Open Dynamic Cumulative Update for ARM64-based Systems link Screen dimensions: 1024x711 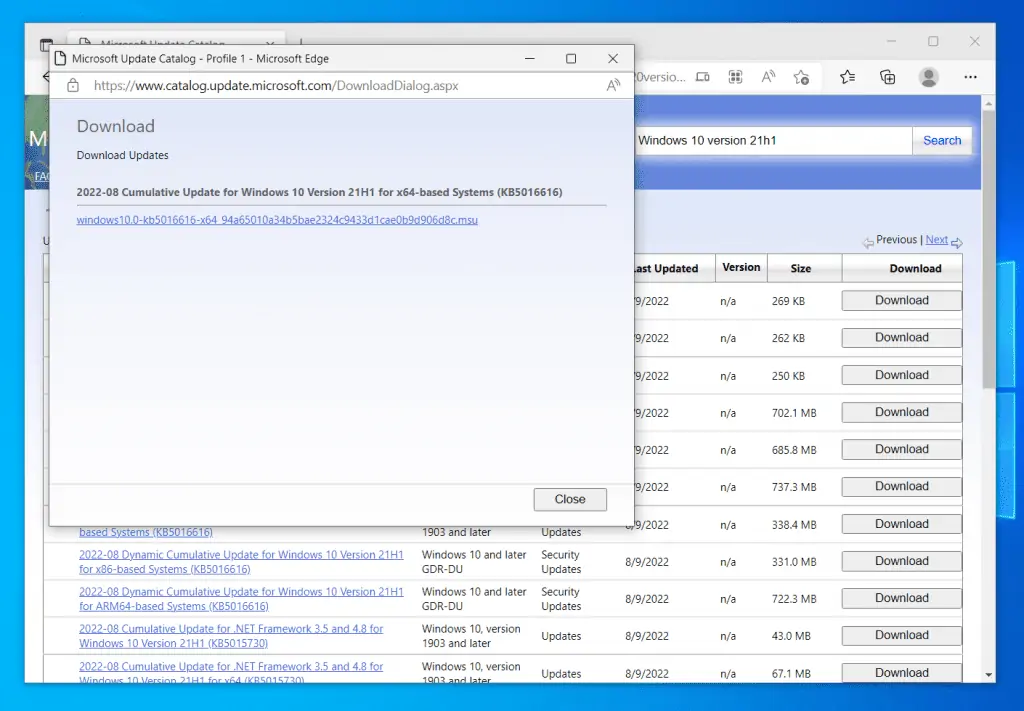[x=241, y=599]
